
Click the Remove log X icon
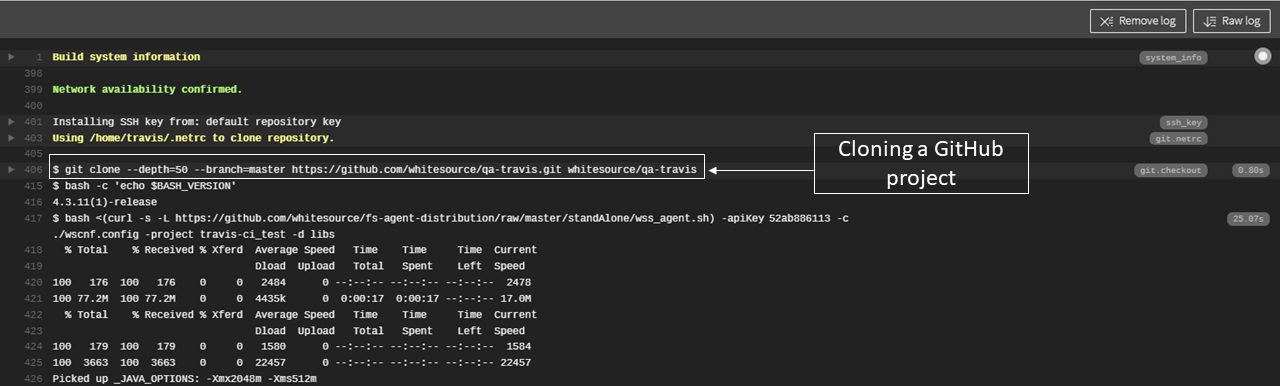tap(1106, 21)
